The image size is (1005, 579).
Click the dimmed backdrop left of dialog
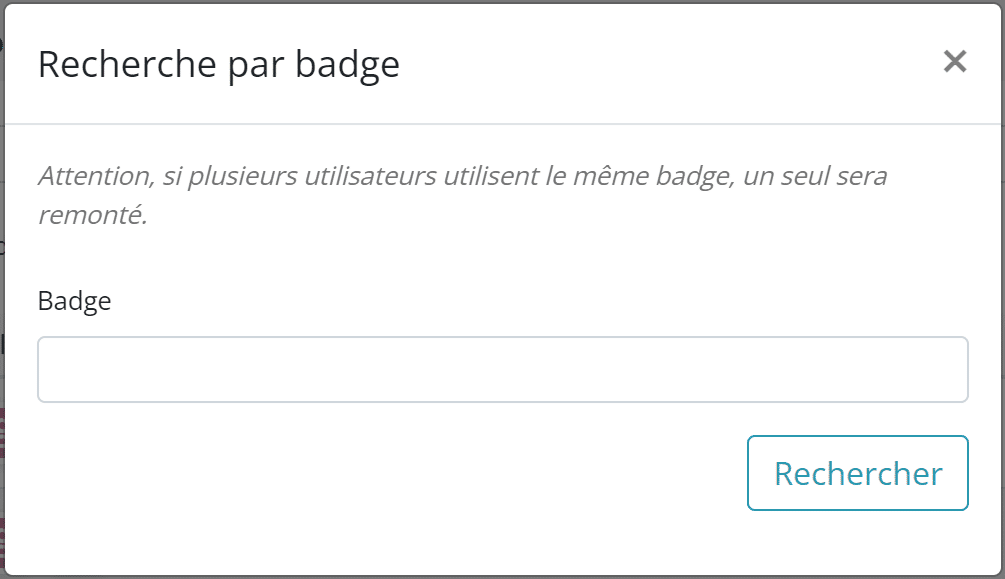[x=2, y=289]
